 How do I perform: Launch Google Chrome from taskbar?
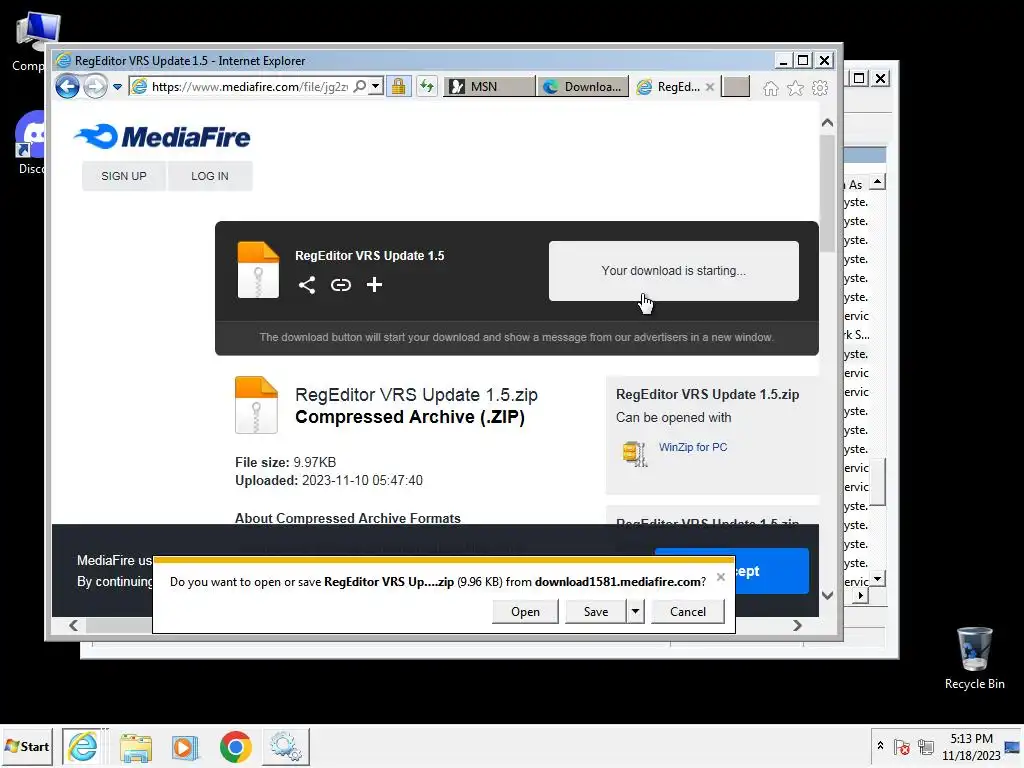[x=236, y=746]
